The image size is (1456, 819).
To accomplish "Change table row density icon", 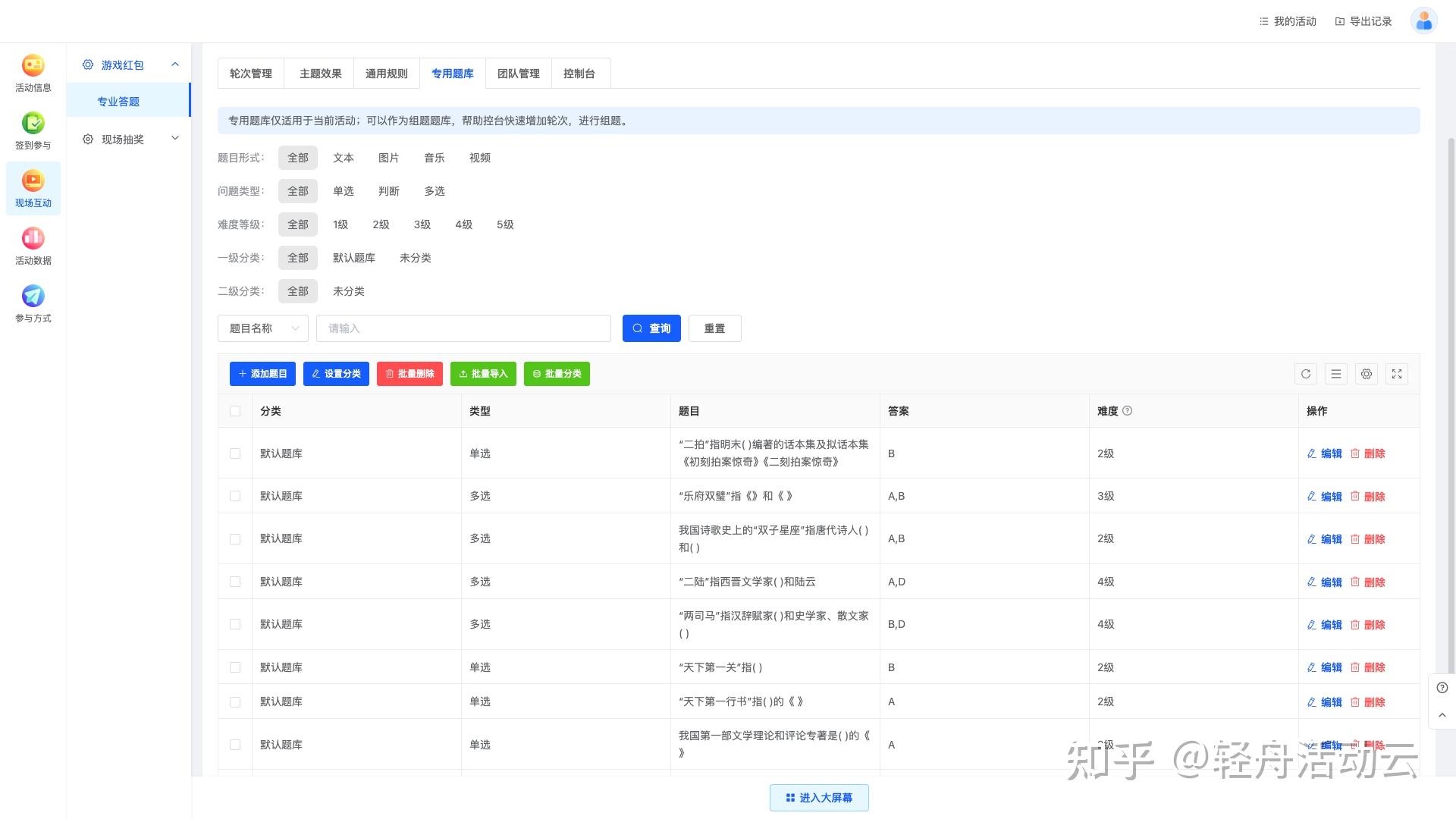I will click(x=1336, y=374).
